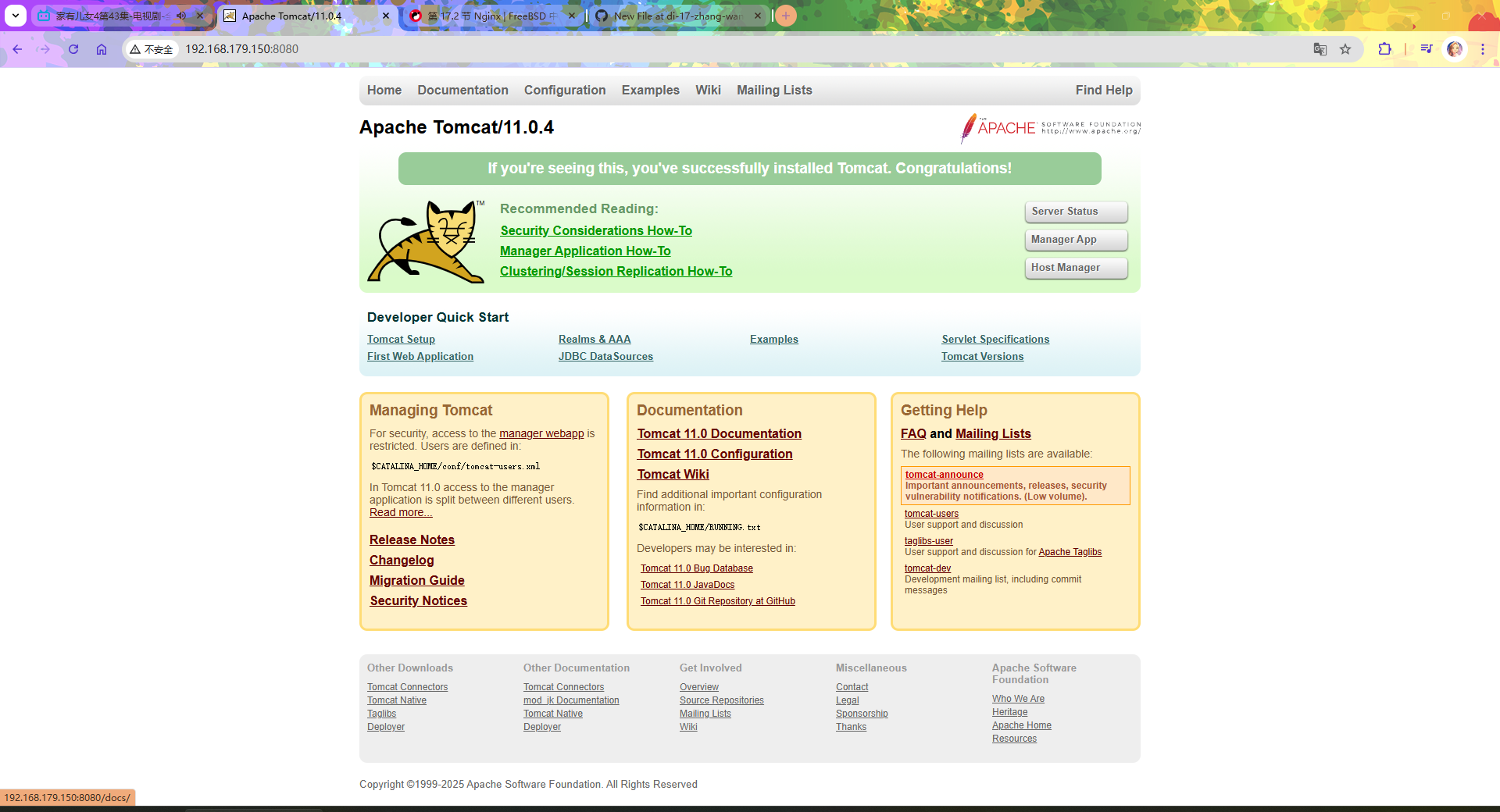Open JDBC DataSources link
The image size is (1500, 812).
click(x=605, y=357)
